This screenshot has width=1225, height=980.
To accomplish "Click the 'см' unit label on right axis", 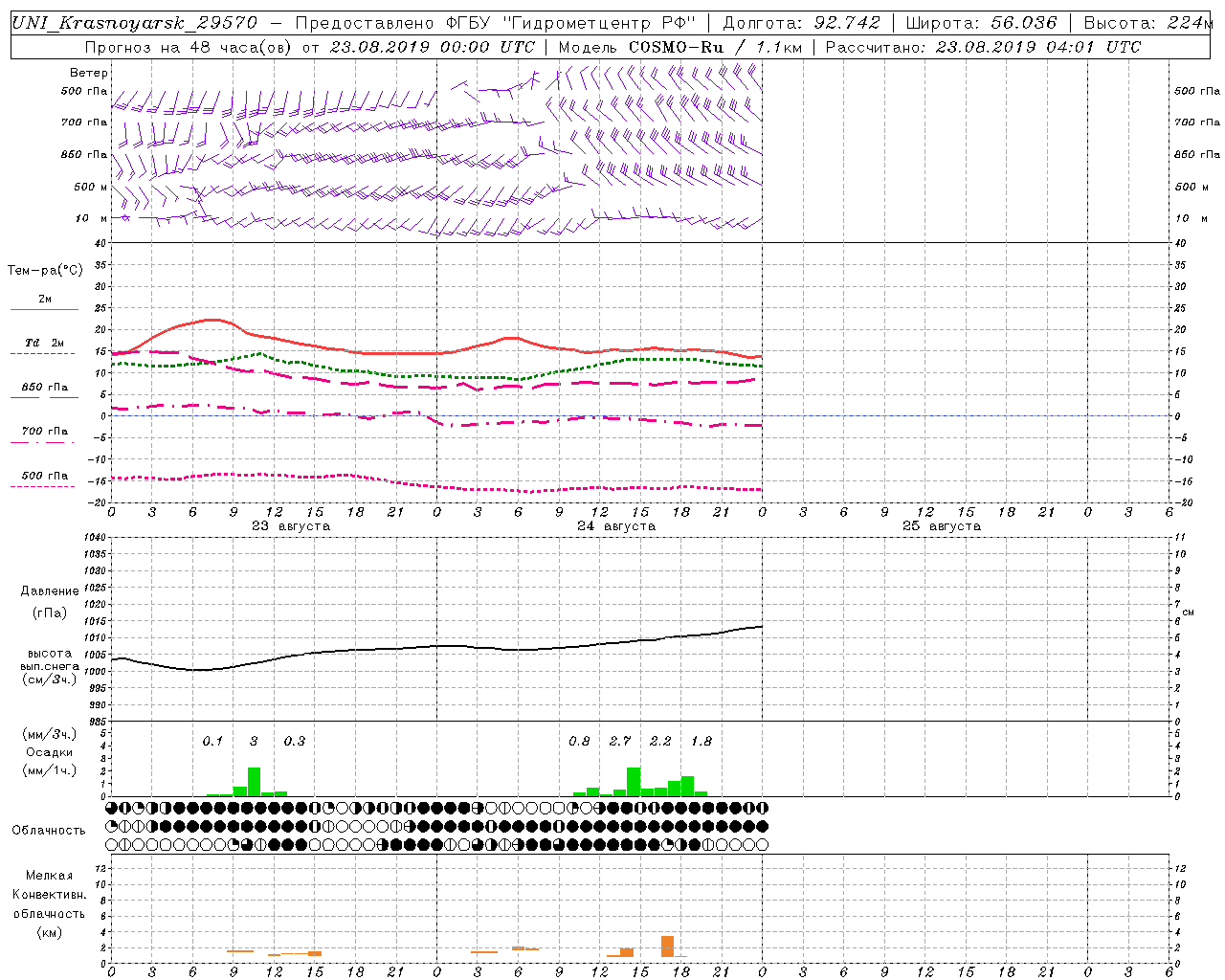I will click(1189, 612).
